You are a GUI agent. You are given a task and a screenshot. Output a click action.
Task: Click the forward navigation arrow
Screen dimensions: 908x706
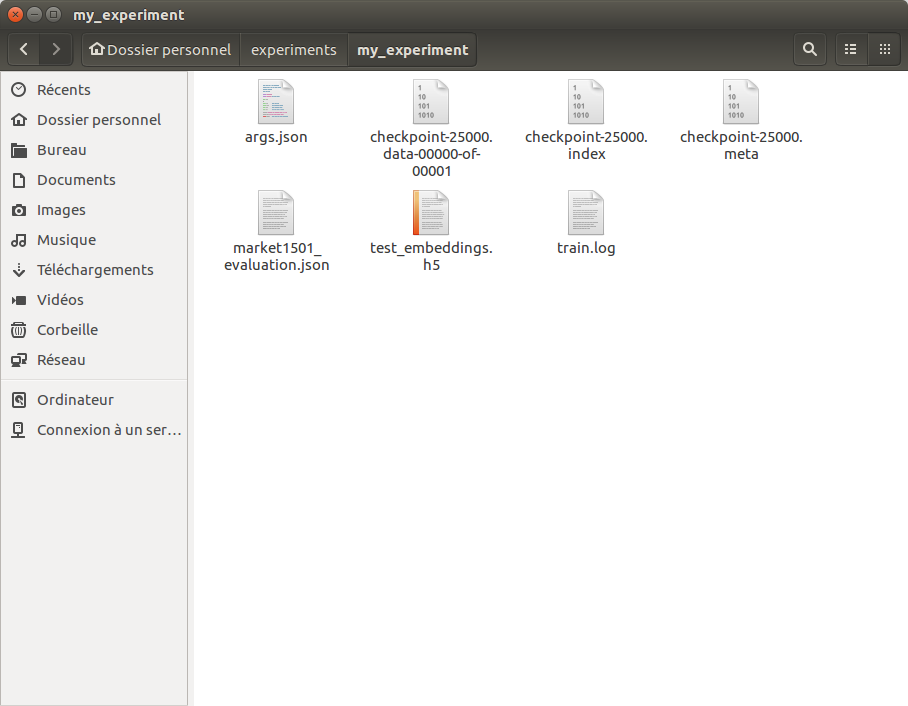tap(56, 49)
